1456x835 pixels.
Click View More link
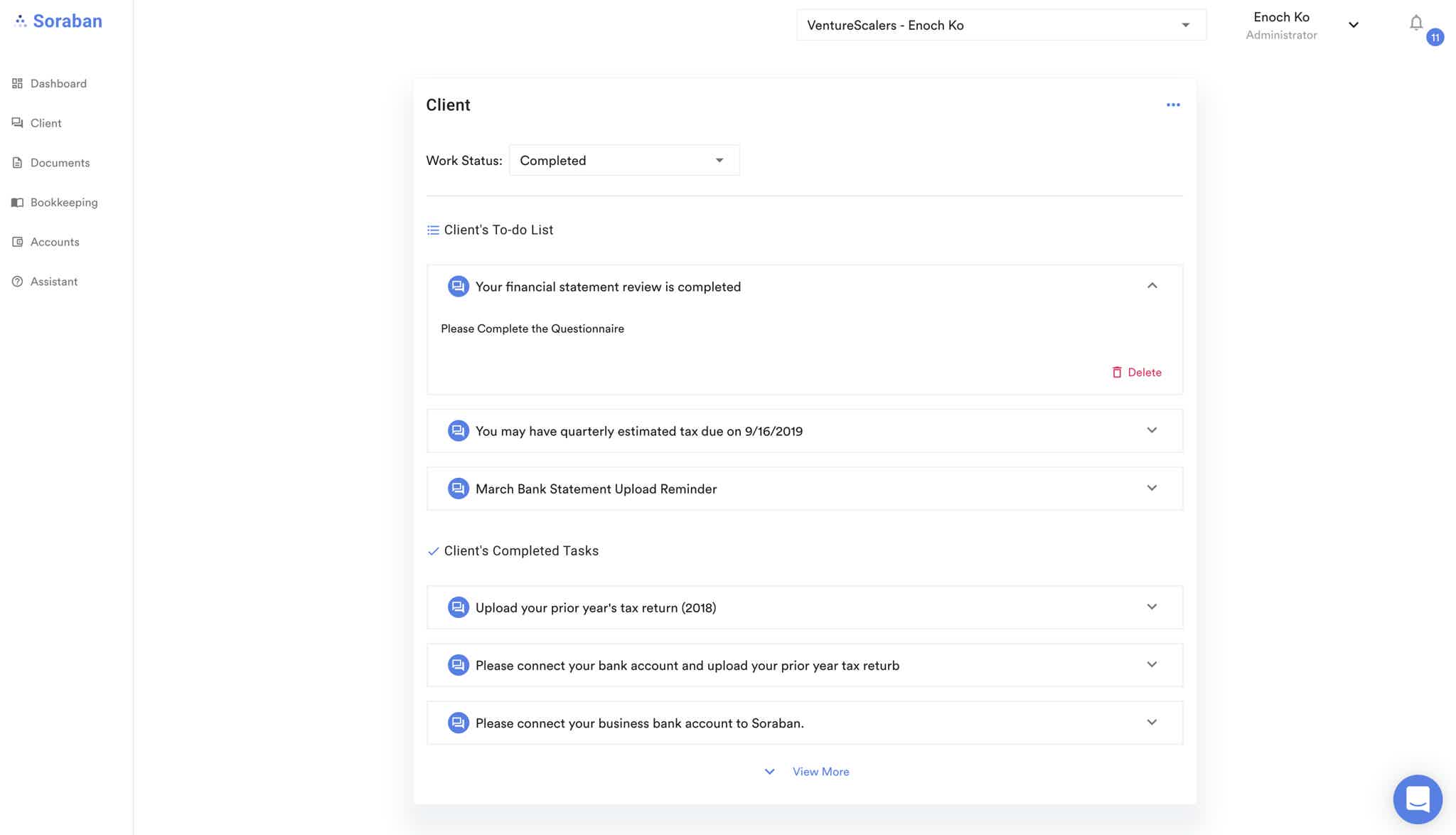point(820,772)
